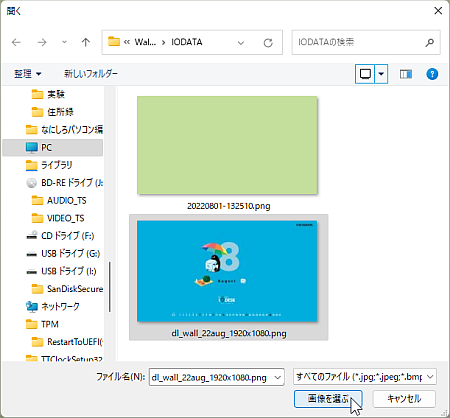450x418 pixels.
Task: Select the dl_wall_22aug_1920x1080.png thumbnail
Action: point(227,271)
